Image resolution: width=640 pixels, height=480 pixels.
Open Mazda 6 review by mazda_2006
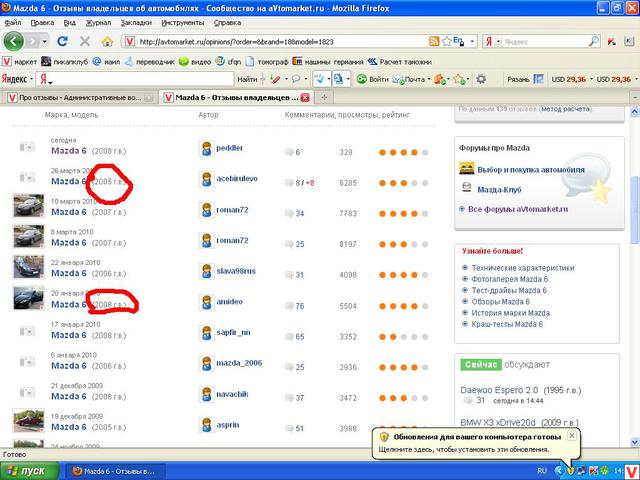[69, 366]
